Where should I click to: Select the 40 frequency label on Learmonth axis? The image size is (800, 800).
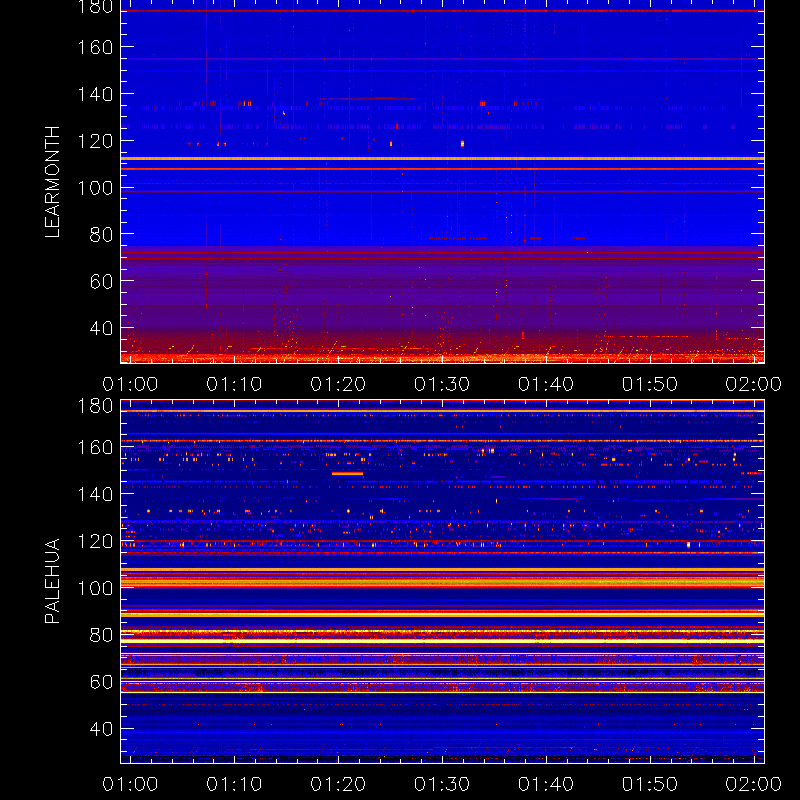pyautogui.click(x=101, y=328)
